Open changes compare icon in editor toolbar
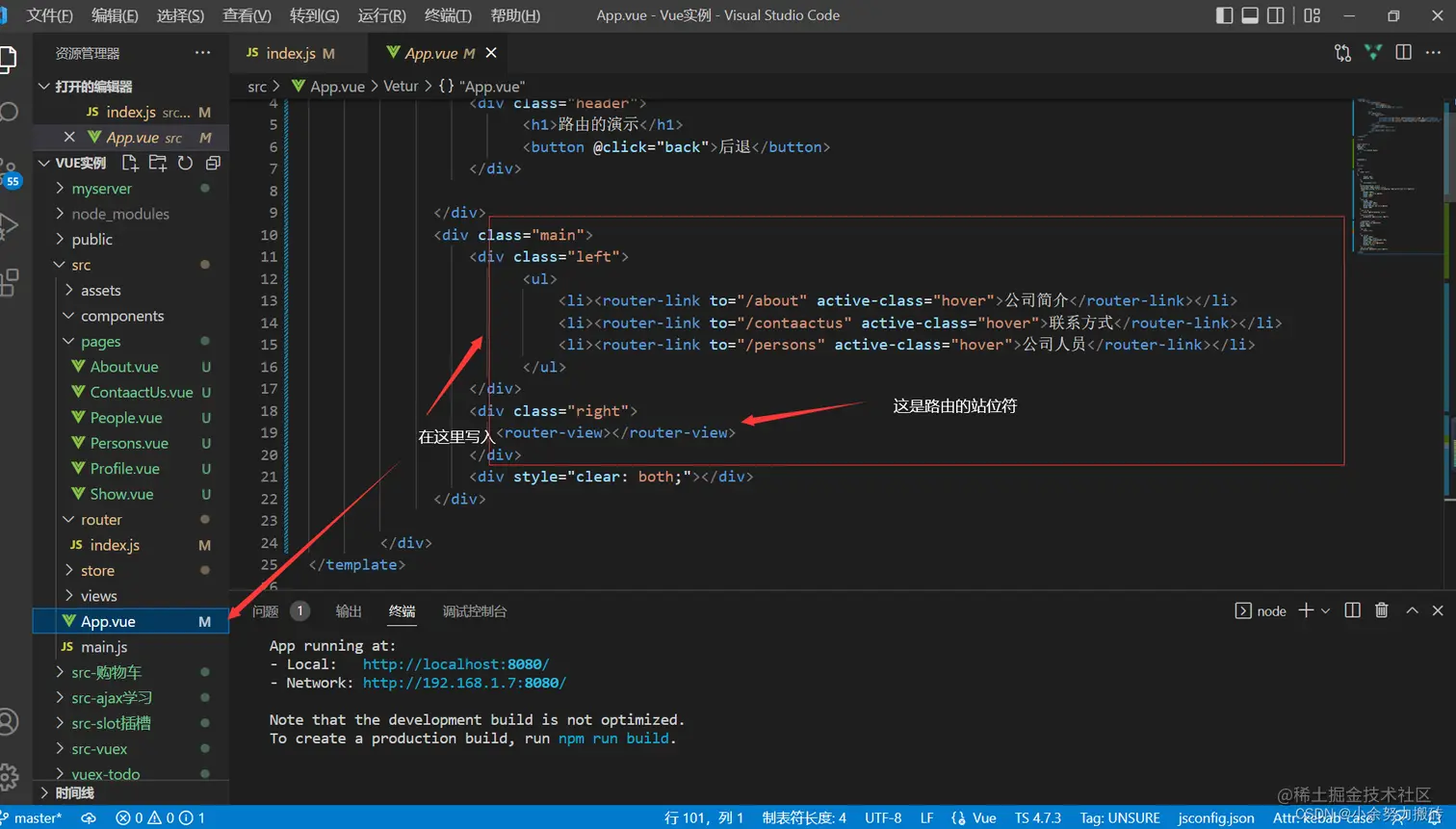The height and width of the screenshot is (829, 1456). (x=1342, y=53)
